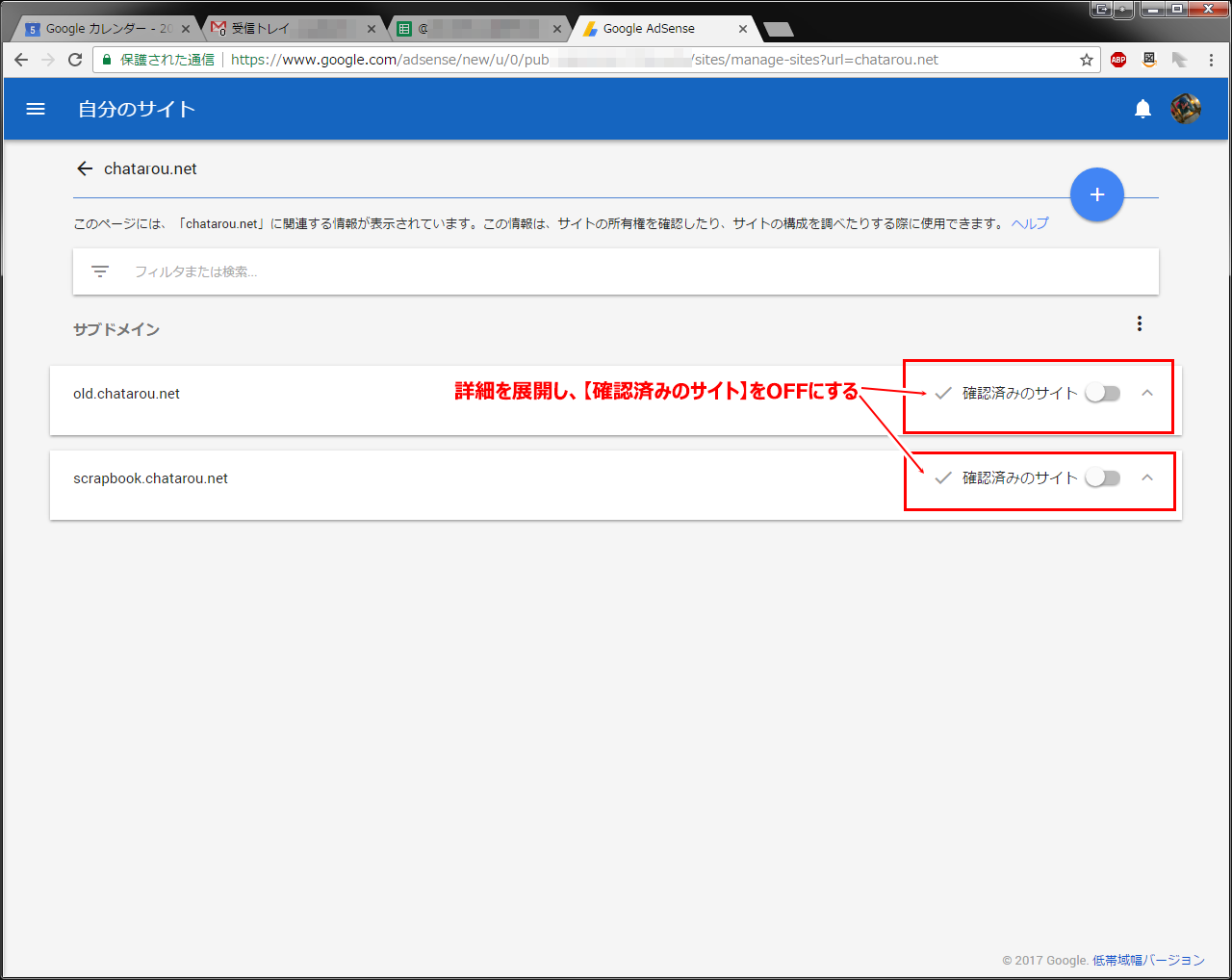Click the browser address bar URL
Screen dimensions: 1232x980
584,60
